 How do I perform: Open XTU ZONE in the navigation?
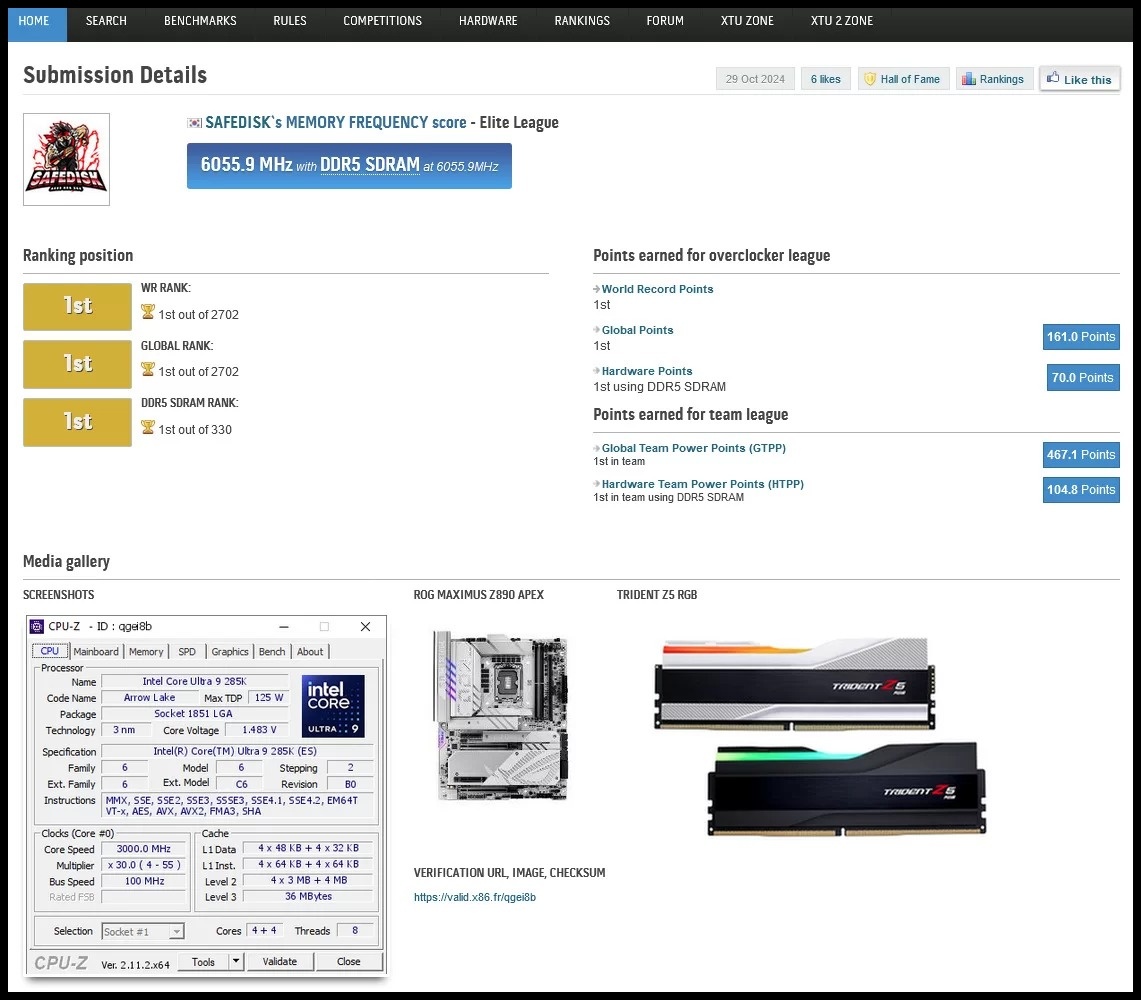[747, 21]
